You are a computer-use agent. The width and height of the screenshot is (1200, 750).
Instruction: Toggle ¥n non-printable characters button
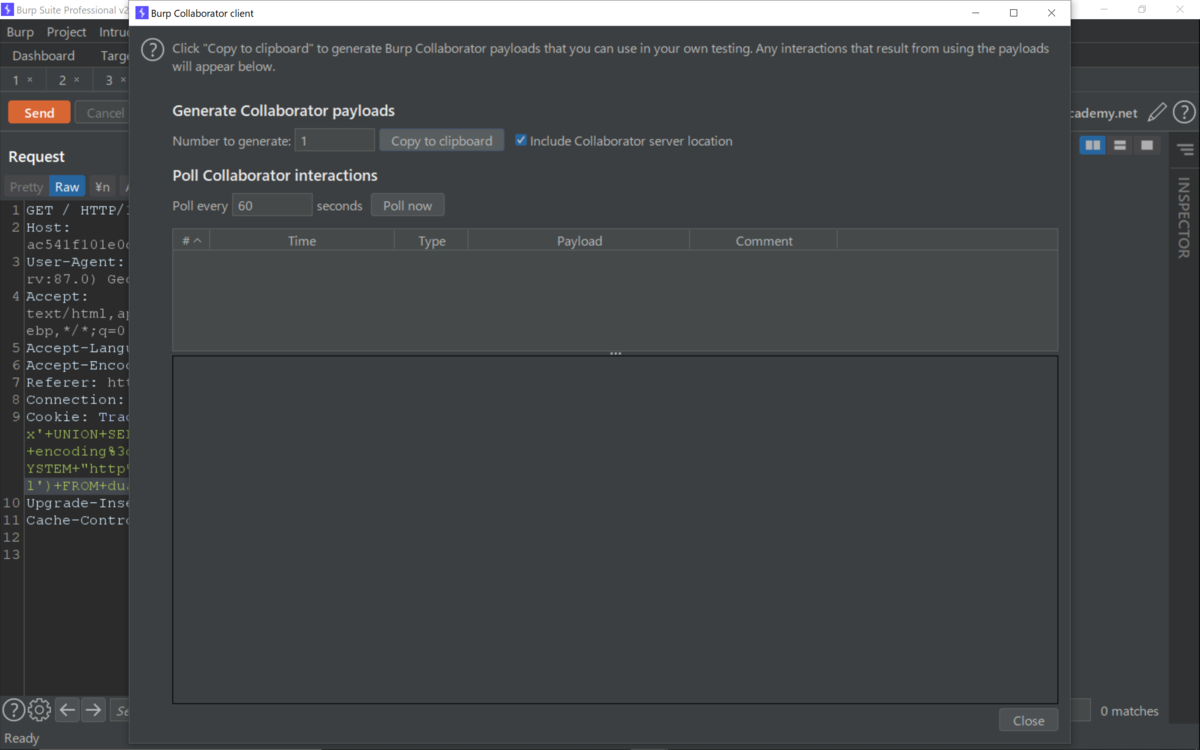[x=102, y=187]
